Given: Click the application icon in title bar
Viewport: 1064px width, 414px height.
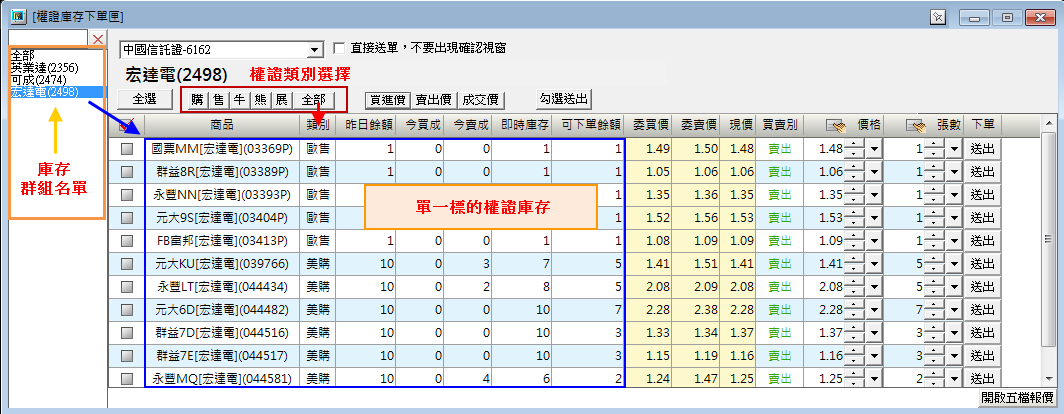Looking at the screenshot, I should [15, 16].
